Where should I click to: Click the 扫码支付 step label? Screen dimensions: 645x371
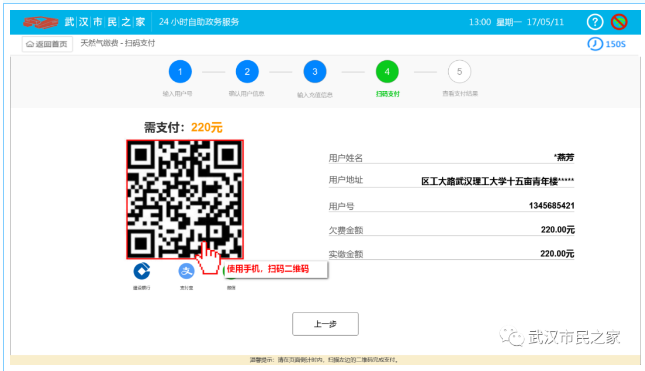(x=387, y=94)
